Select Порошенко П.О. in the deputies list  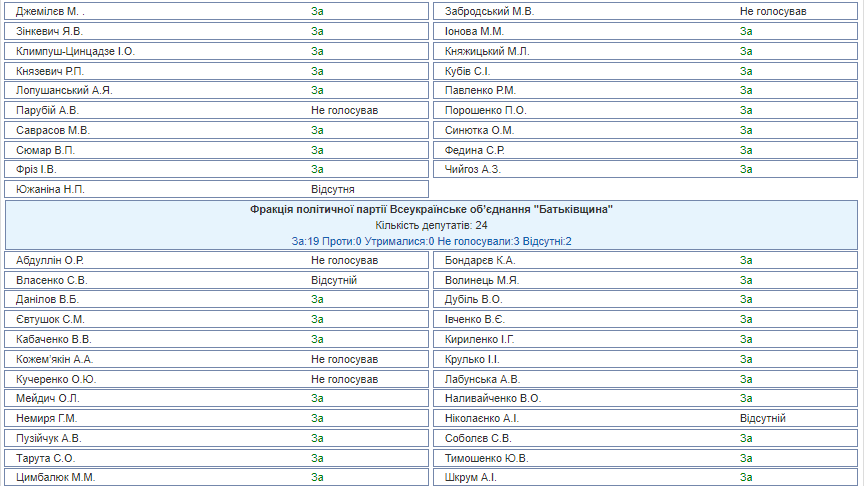point(485,110)
